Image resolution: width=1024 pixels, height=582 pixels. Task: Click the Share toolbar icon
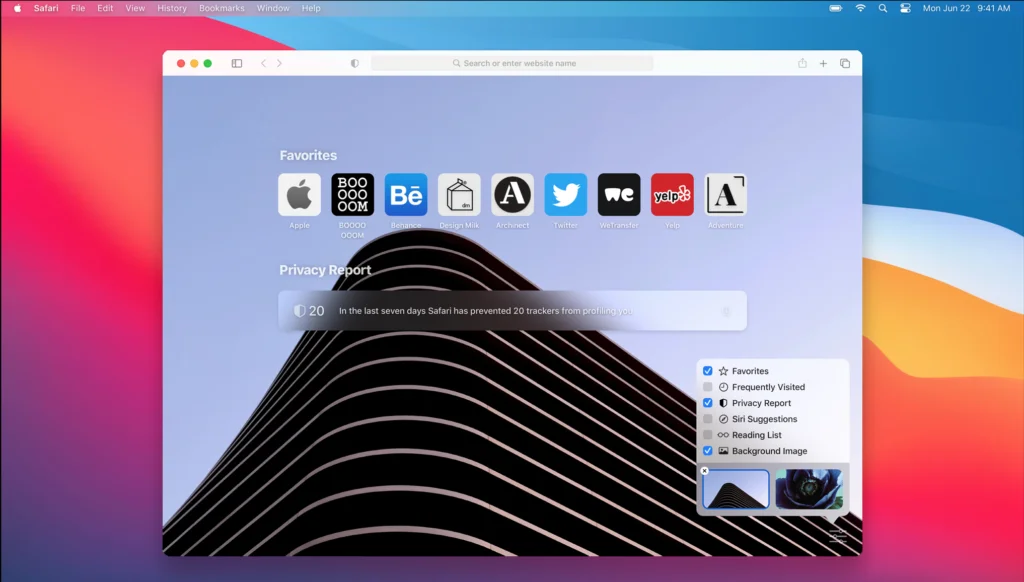[803, 63]
